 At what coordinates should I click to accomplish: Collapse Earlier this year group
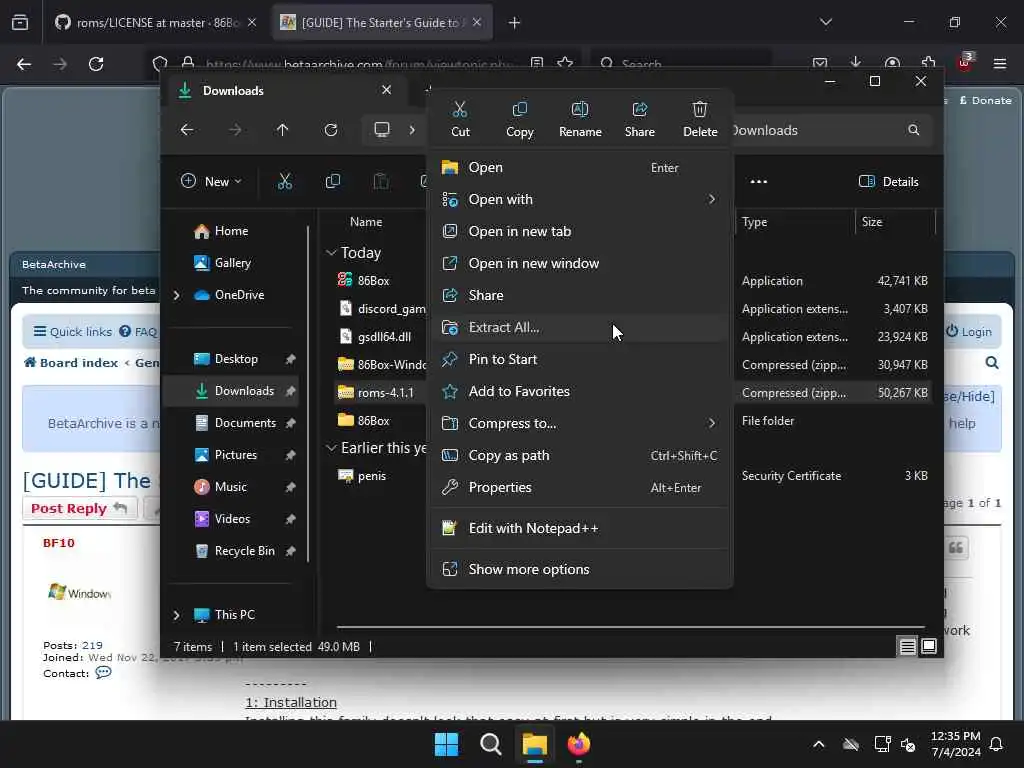tap(331, 448)
